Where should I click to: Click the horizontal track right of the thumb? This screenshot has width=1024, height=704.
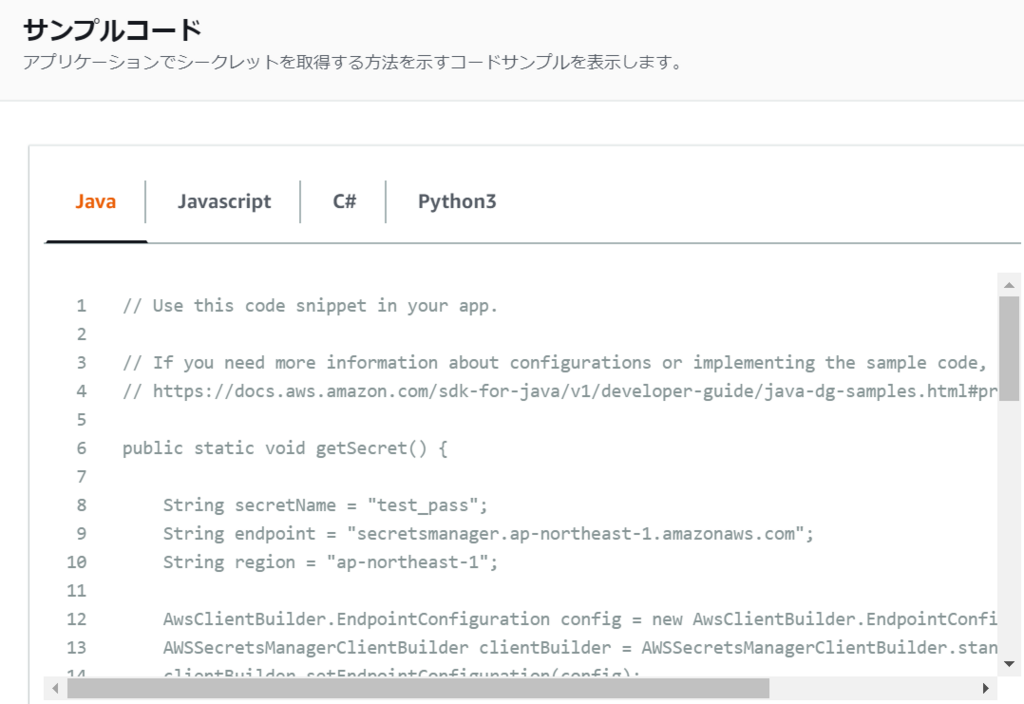pos(872,688)
